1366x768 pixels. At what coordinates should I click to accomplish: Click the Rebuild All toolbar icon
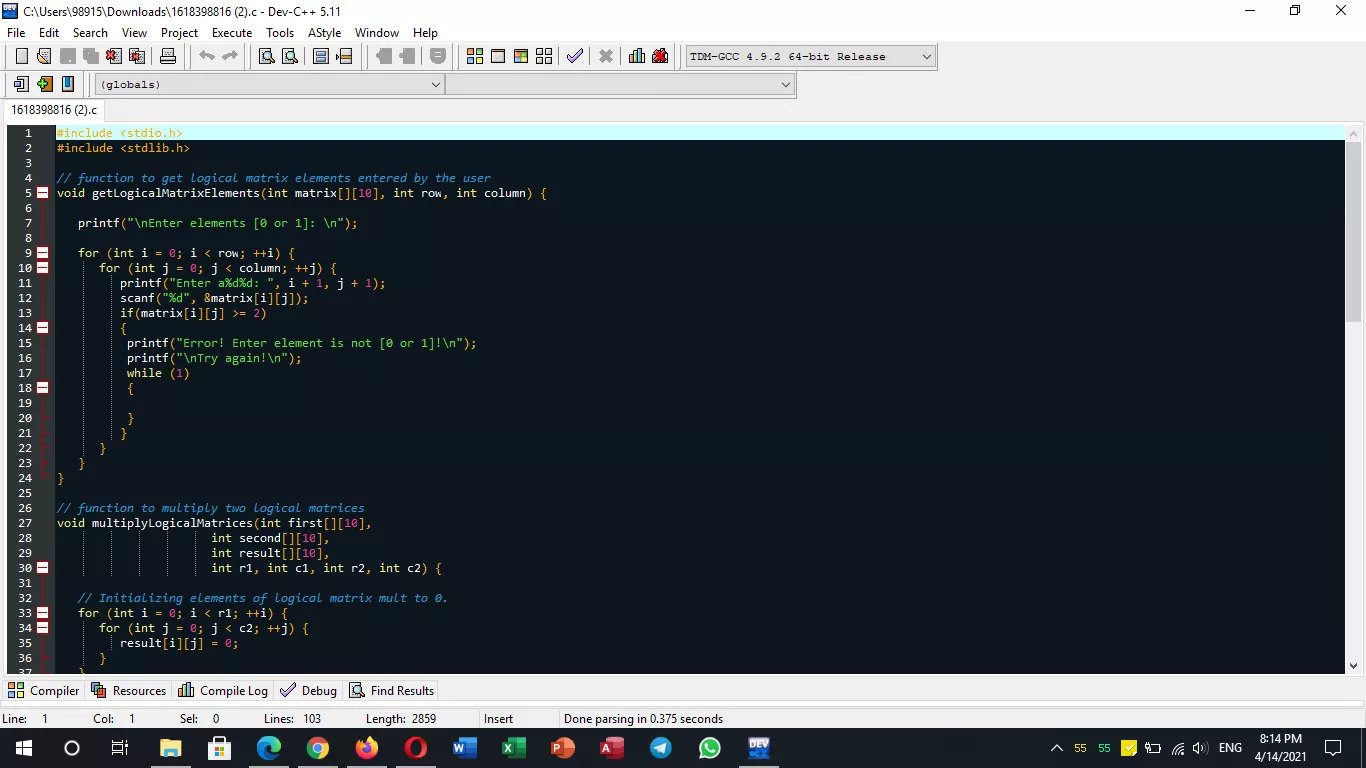click(544, 56)
